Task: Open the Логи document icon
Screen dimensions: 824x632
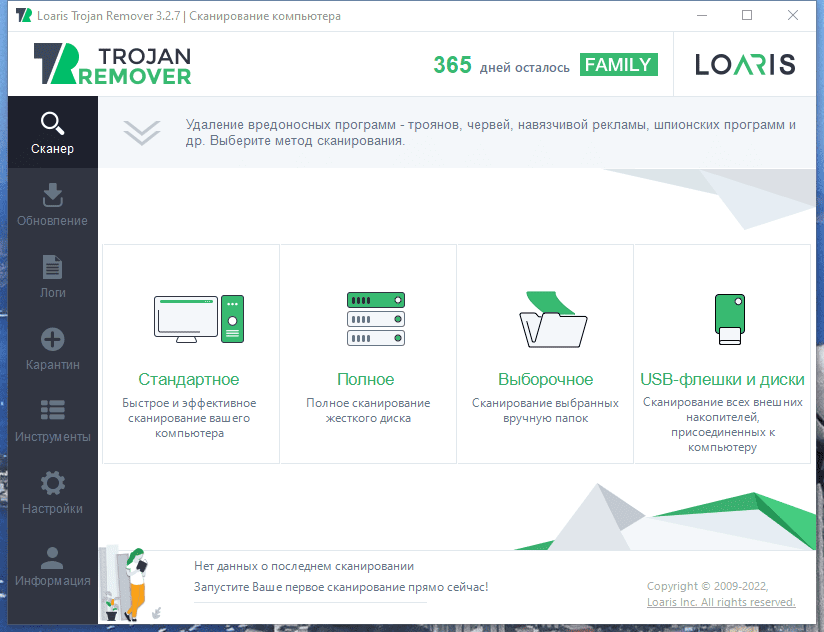Action: click(x=52, y=267)
